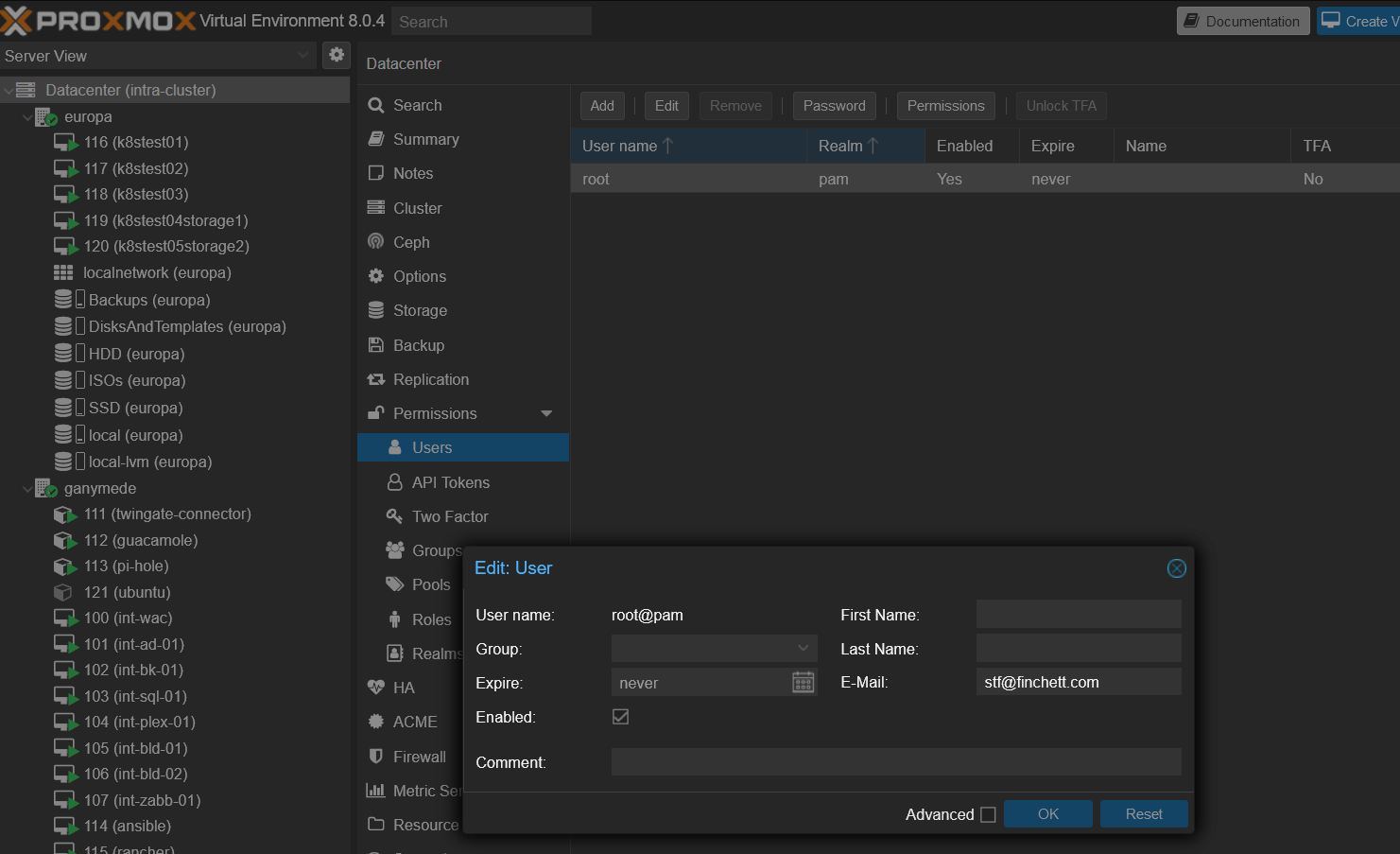Collapse the europa node tree
The height and width of the screenshot is (854, 1400).
26,116
